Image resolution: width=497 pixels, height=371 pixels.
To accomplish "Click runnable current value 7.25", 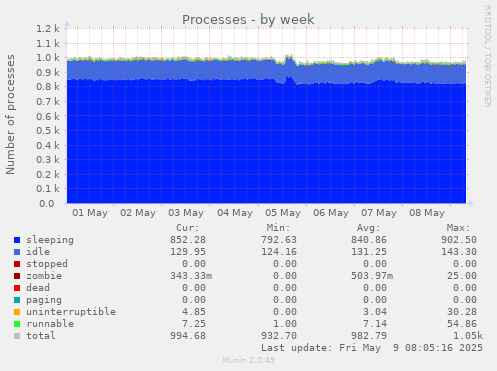I will [x=194, y=324].
